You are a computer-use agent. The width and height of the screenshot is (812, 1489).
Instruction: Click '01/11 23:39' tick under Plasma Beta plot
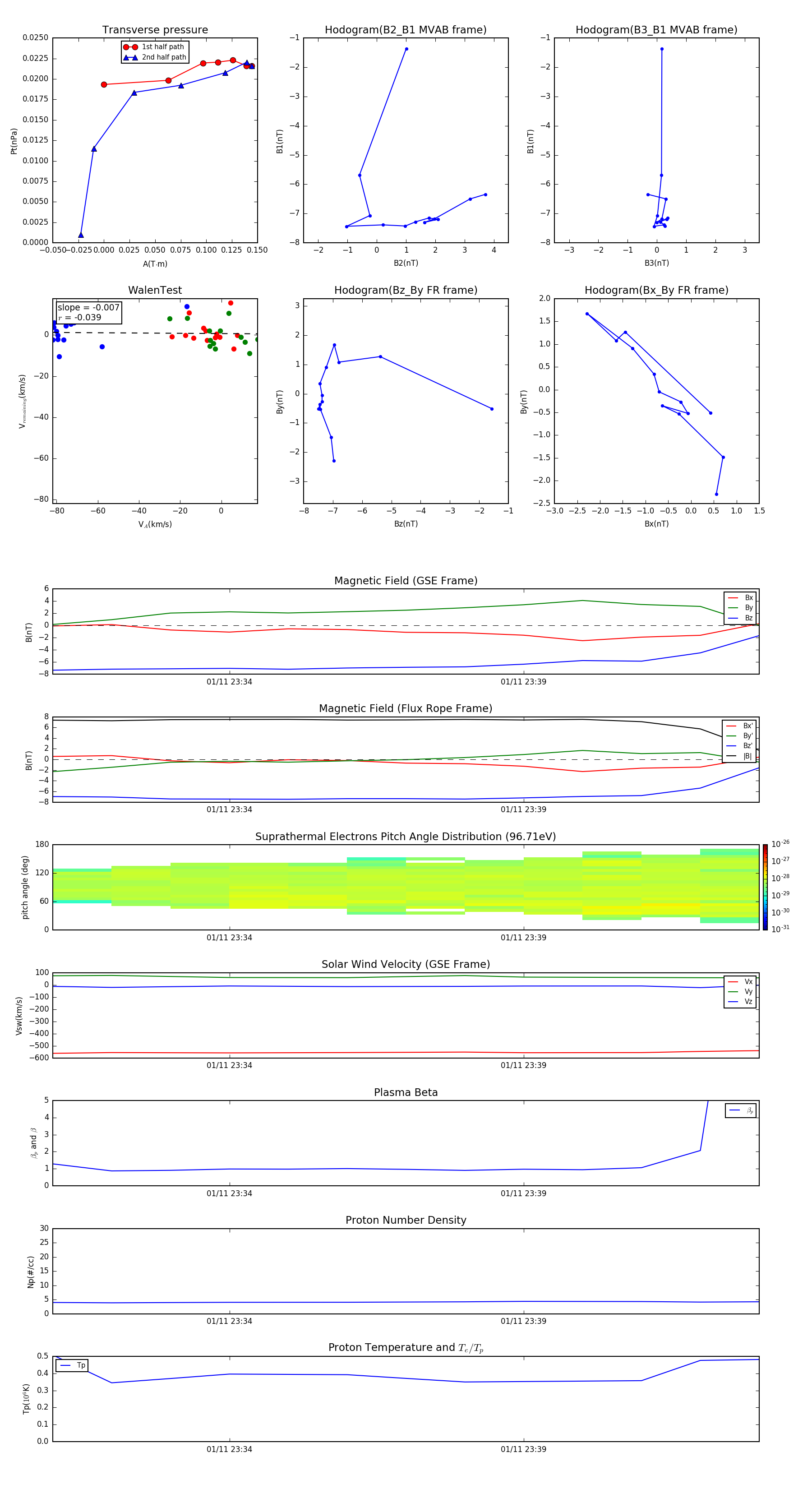524,1193
